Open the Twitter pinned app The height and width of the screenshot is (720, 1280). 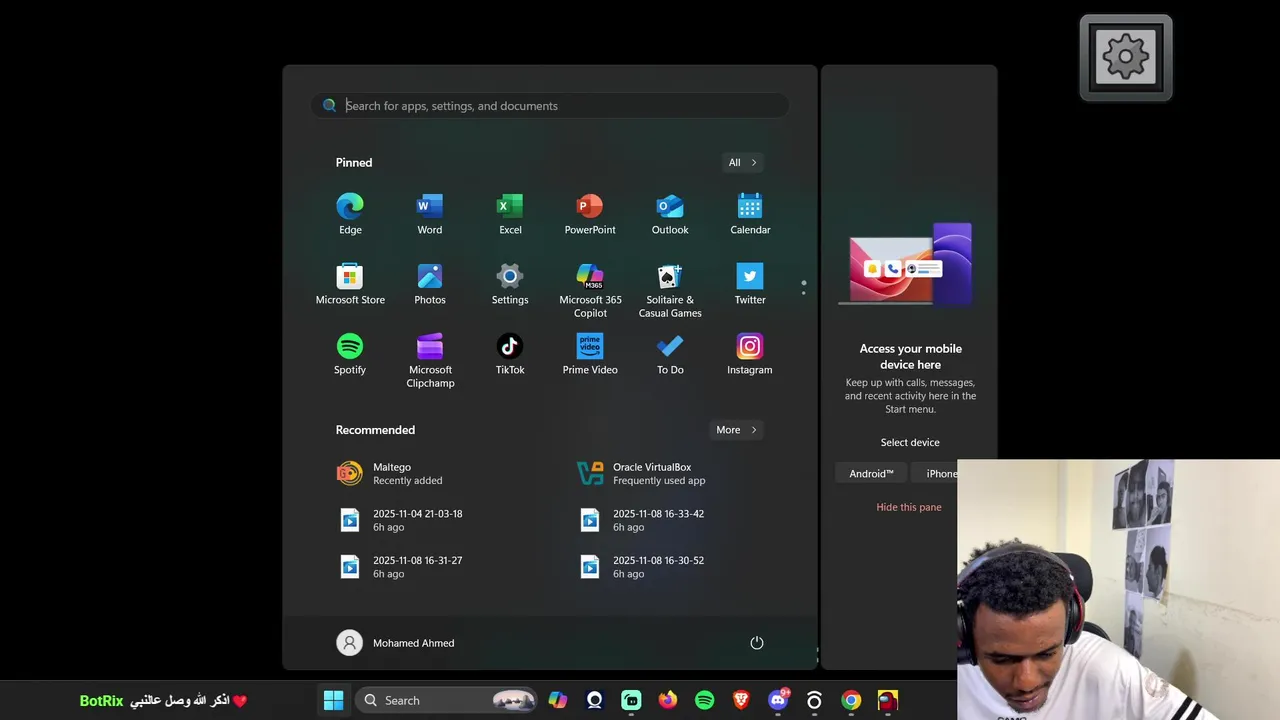(x=750, y=284)
